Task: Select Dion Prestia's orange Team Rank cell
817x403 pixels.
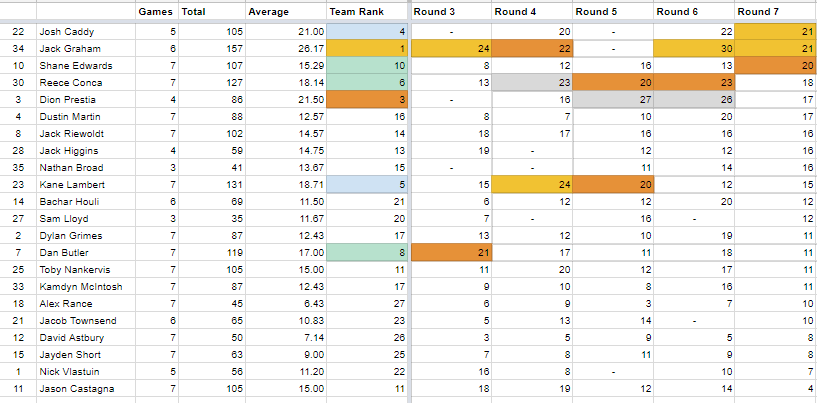Action: pos(368,100)
